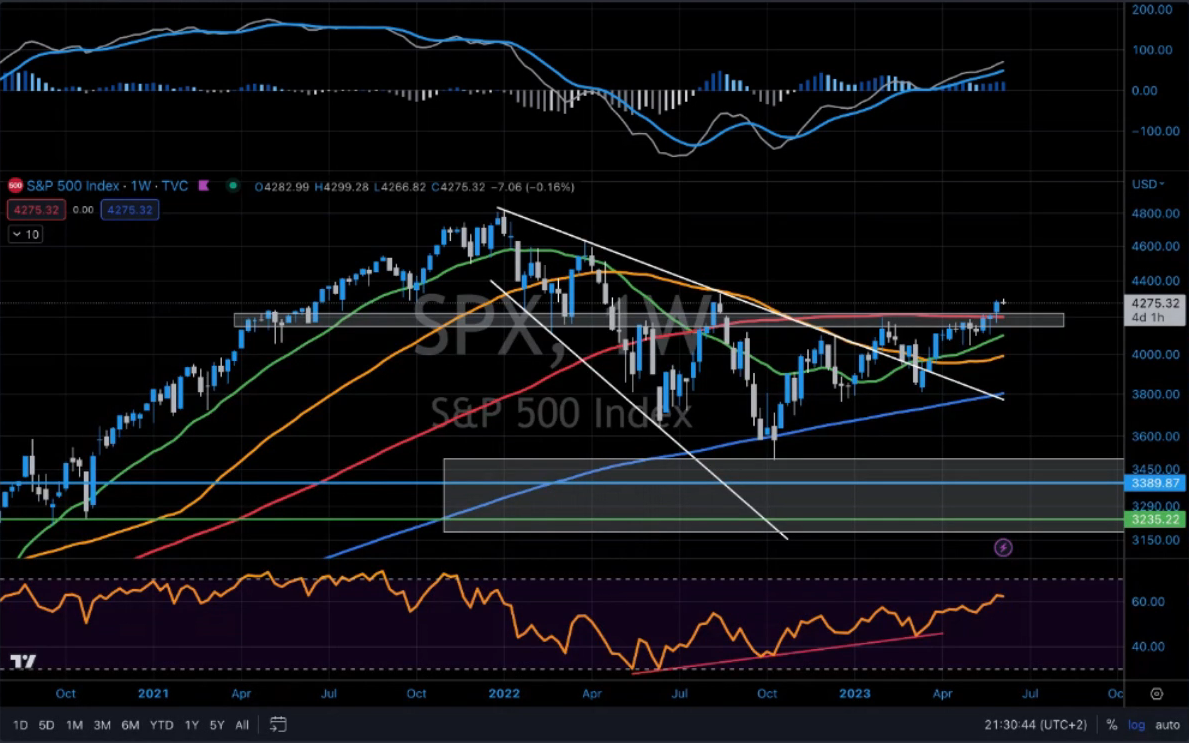Toggle log scale mode

point(1137,724)
